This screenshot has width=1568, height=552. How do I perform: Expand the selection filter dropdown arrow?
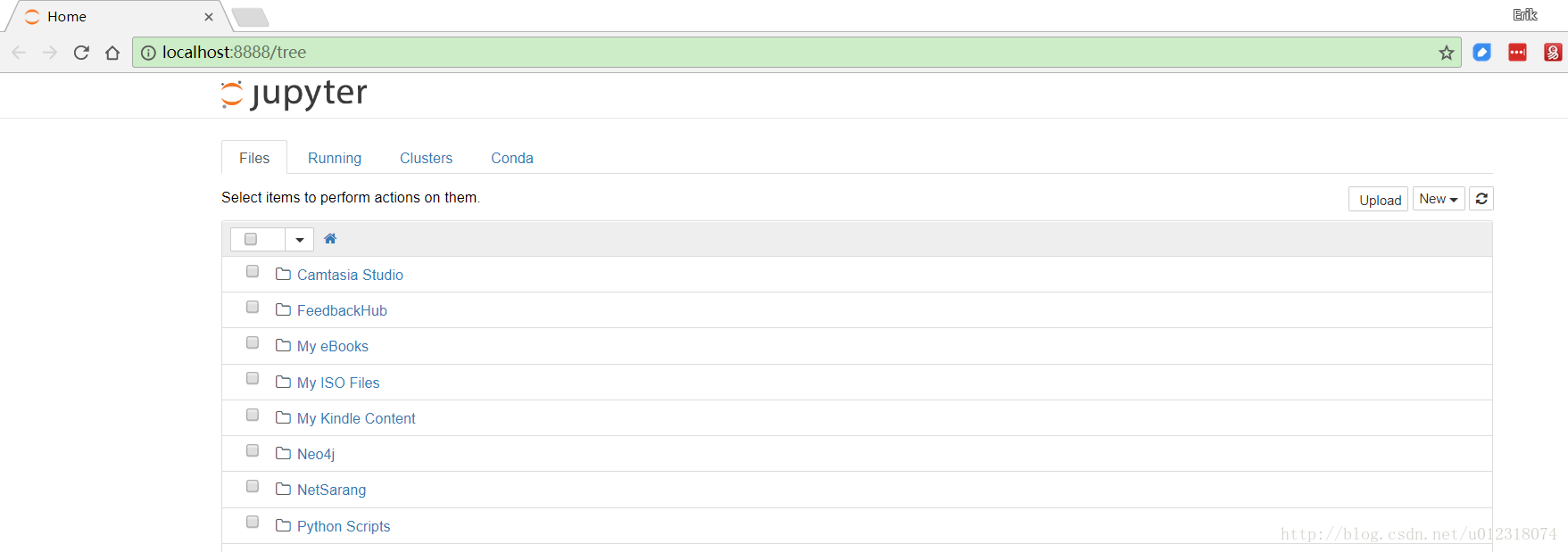tap(300, 239)
